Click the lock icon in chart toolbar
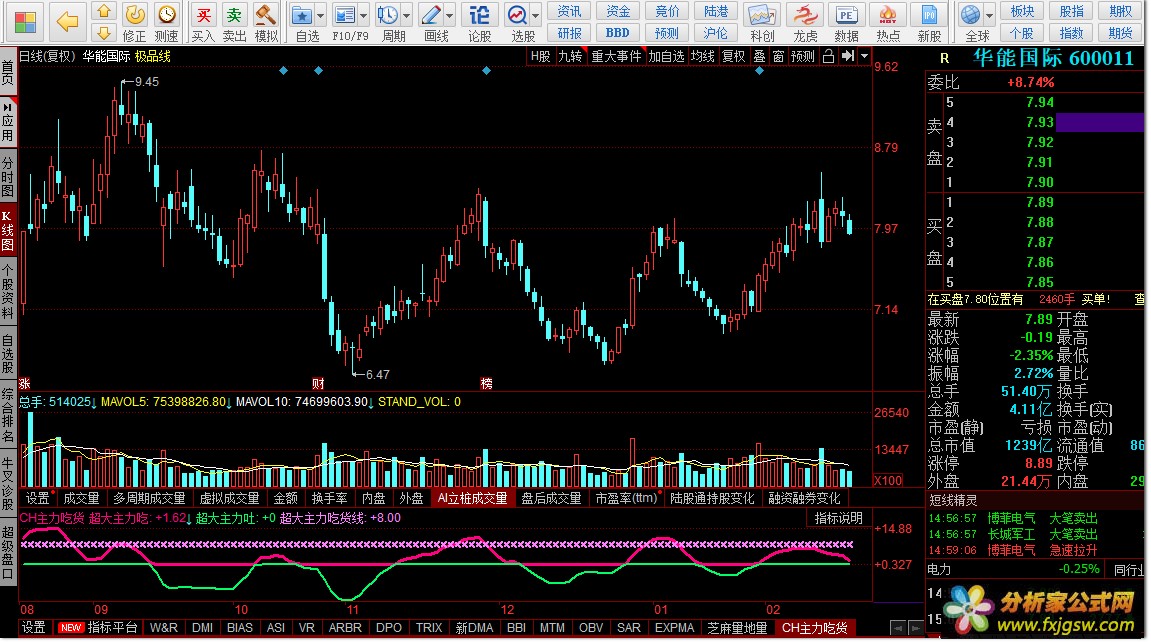Image resolution: width=1151 pixels, height=642 pixels. coord(829,56)
